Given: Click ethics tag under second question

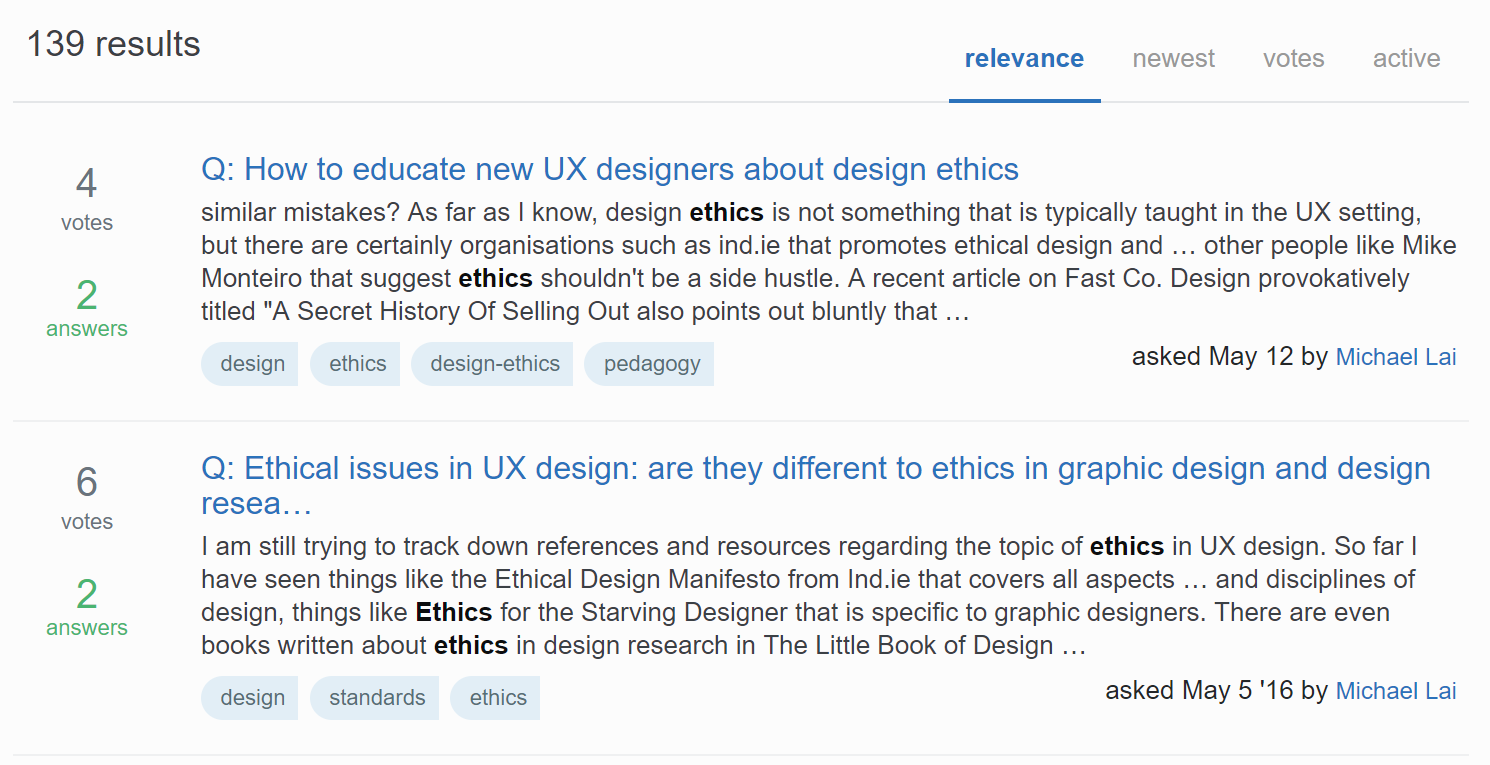Looking at the screenshot, I should click(x=497, y=698).
